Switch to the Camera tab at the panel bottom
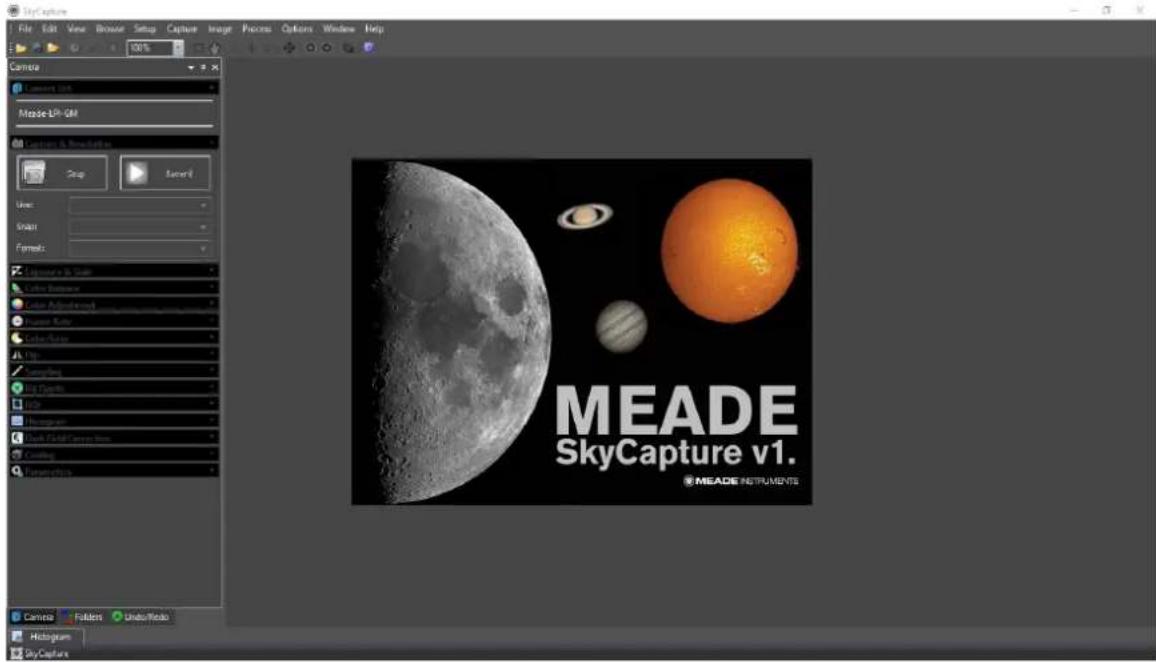The image size is (1156, 662). (33, 617)
